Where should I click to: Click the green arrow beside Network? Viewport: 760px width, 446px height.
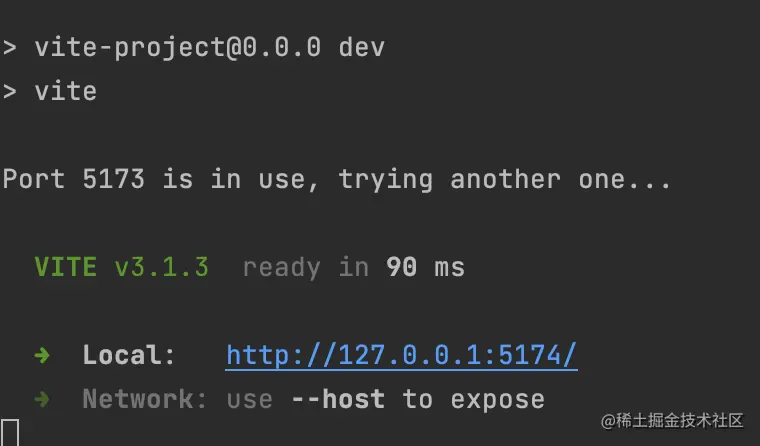42,399
